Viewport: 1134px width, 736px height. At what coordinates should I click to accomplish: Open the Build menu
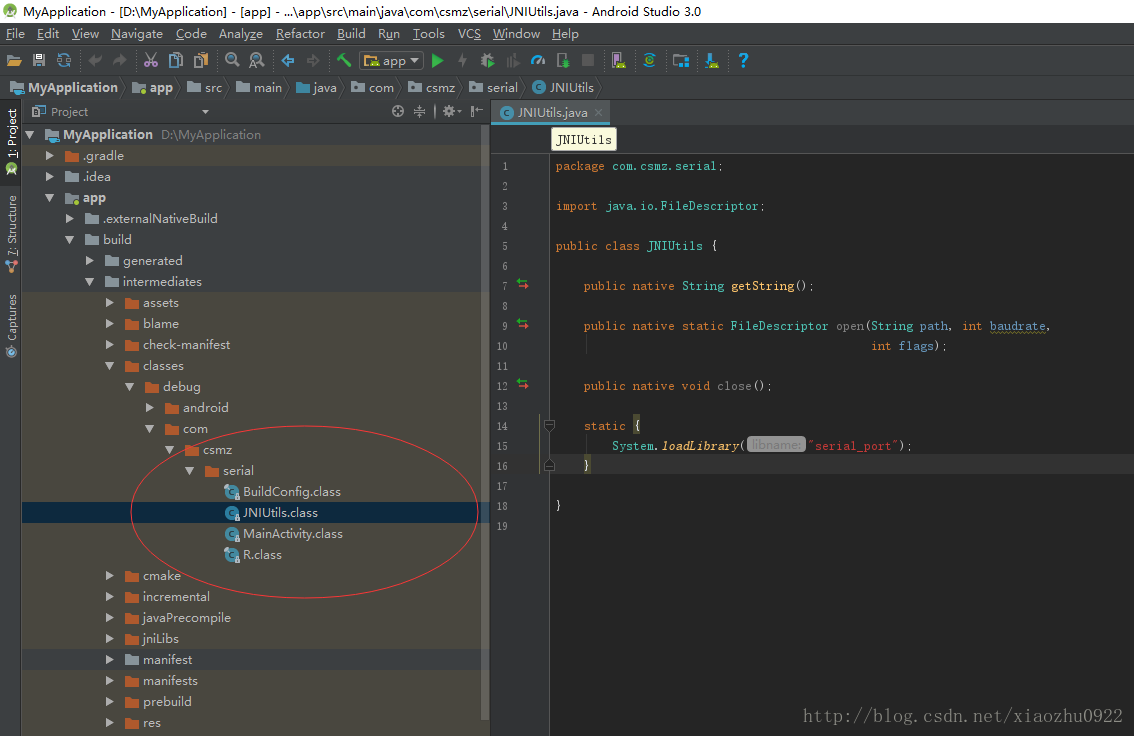(351, 34)
